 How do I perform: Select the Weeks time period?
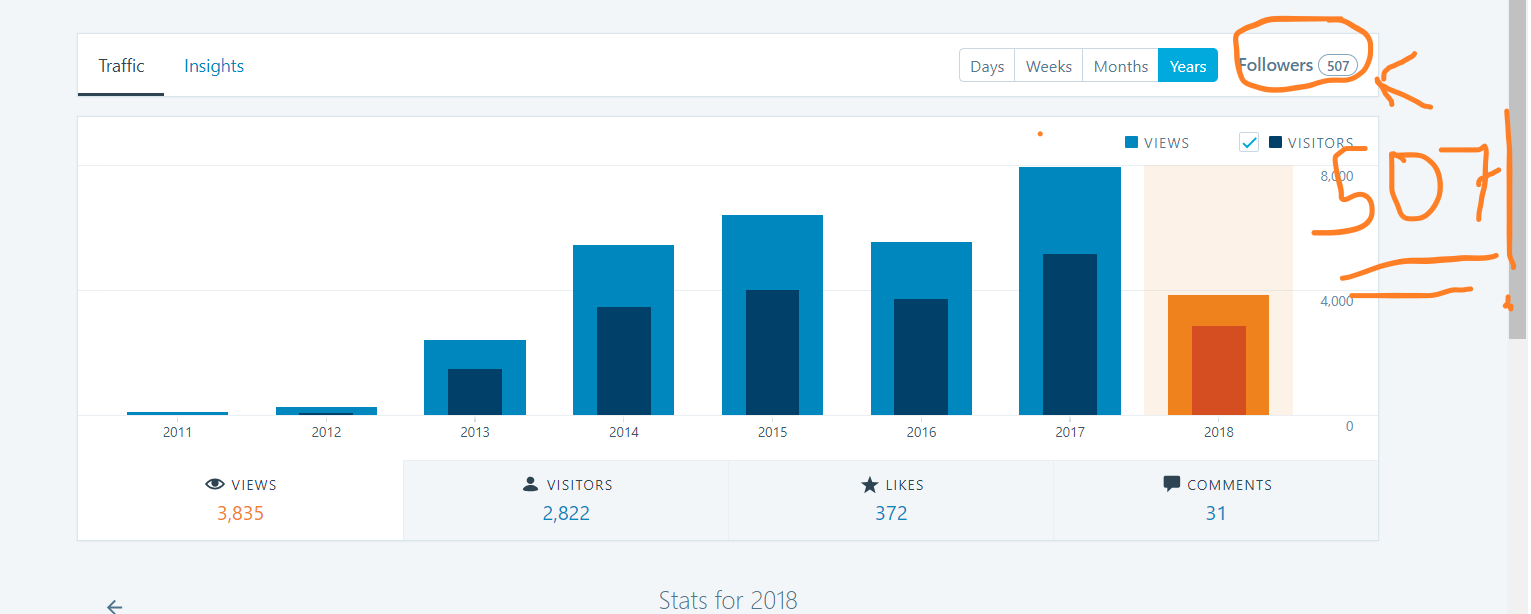click(1048, 65)
